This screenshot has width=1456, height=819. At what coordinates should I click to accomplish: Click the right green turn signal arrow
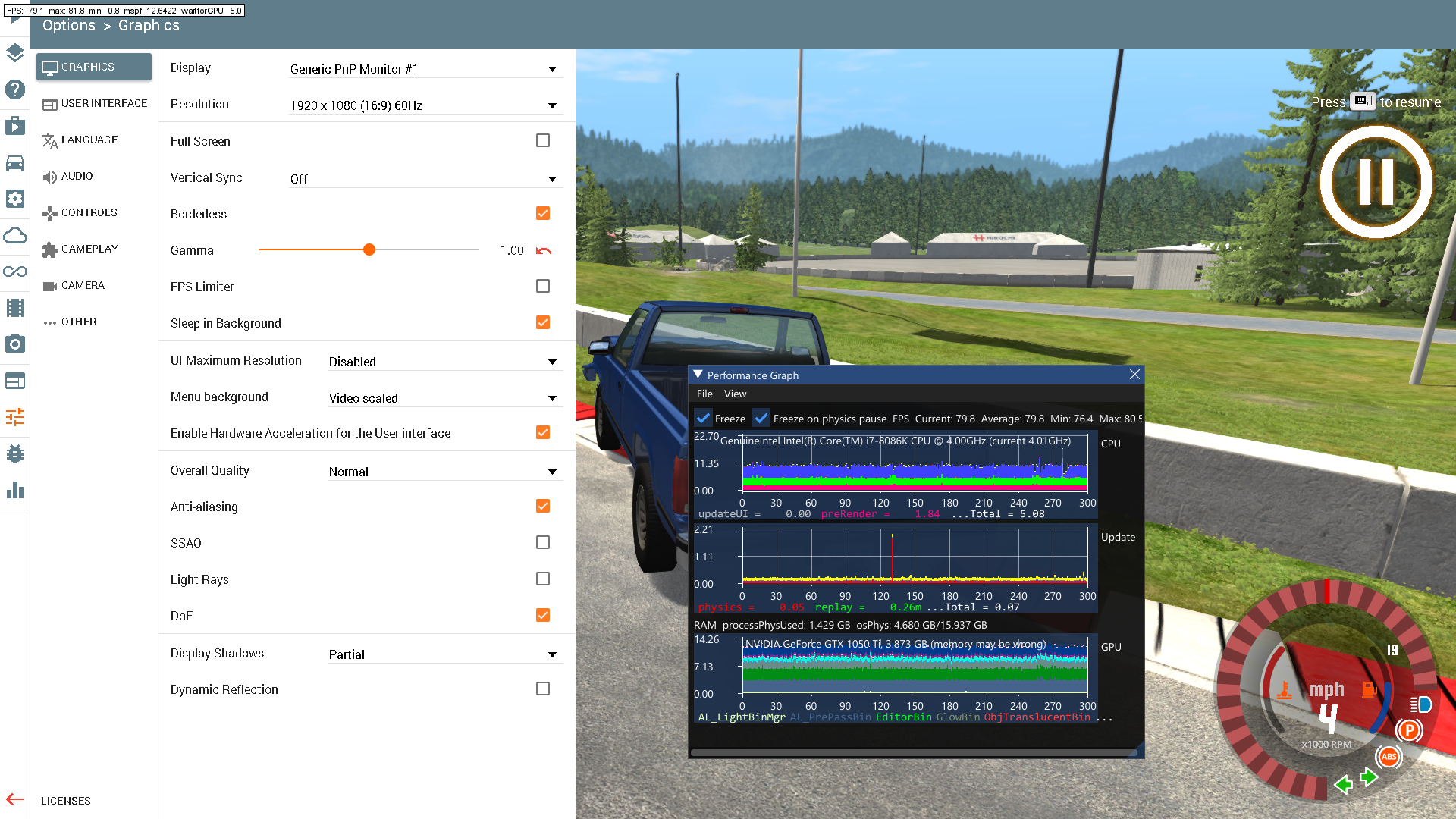click(1370, 777)
